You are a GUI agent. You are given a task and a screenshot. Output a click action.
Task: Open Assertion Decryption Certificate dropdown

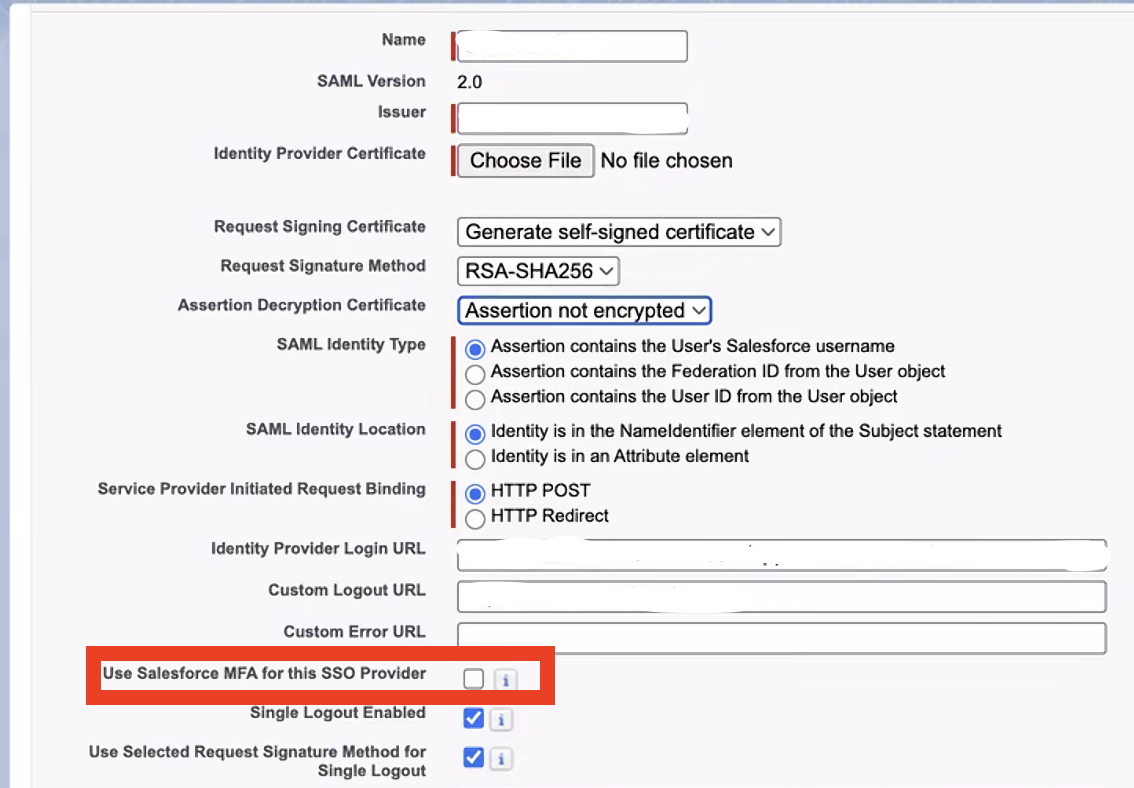point(584,310)
